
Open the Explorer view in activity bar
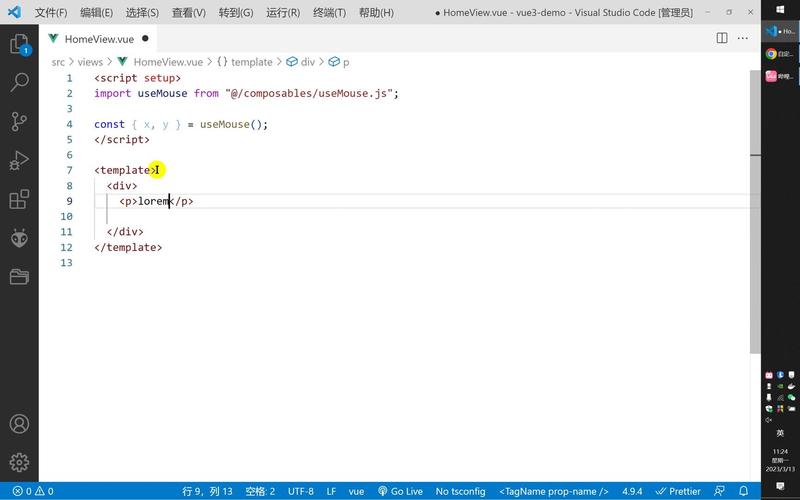(19, 44)
